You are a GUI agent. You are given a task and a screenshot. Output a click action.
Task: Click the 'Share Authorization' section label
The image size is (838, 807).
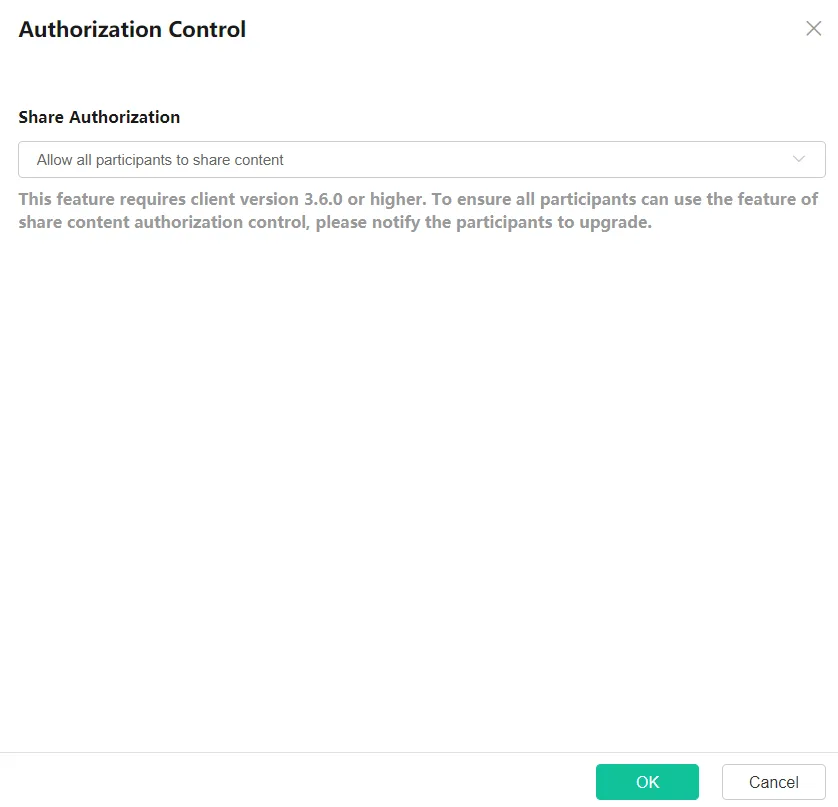click(99, 117)
